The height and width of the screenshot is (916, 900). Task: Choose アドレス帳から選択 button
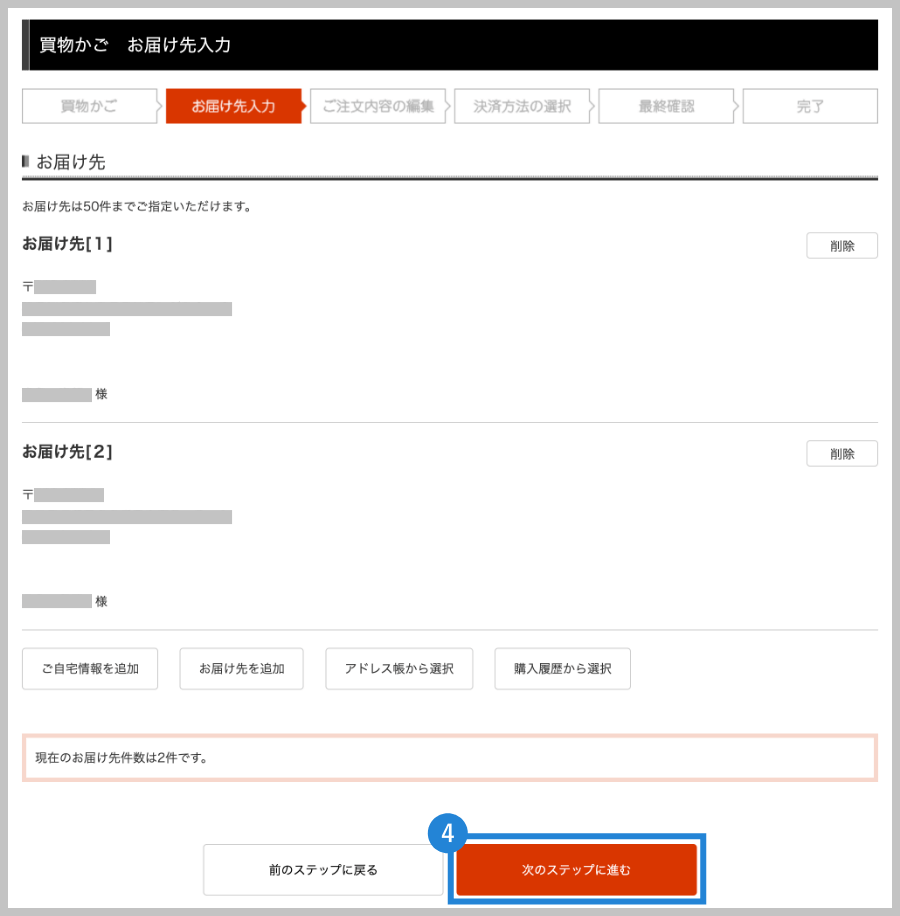click(x=399, y=669)
